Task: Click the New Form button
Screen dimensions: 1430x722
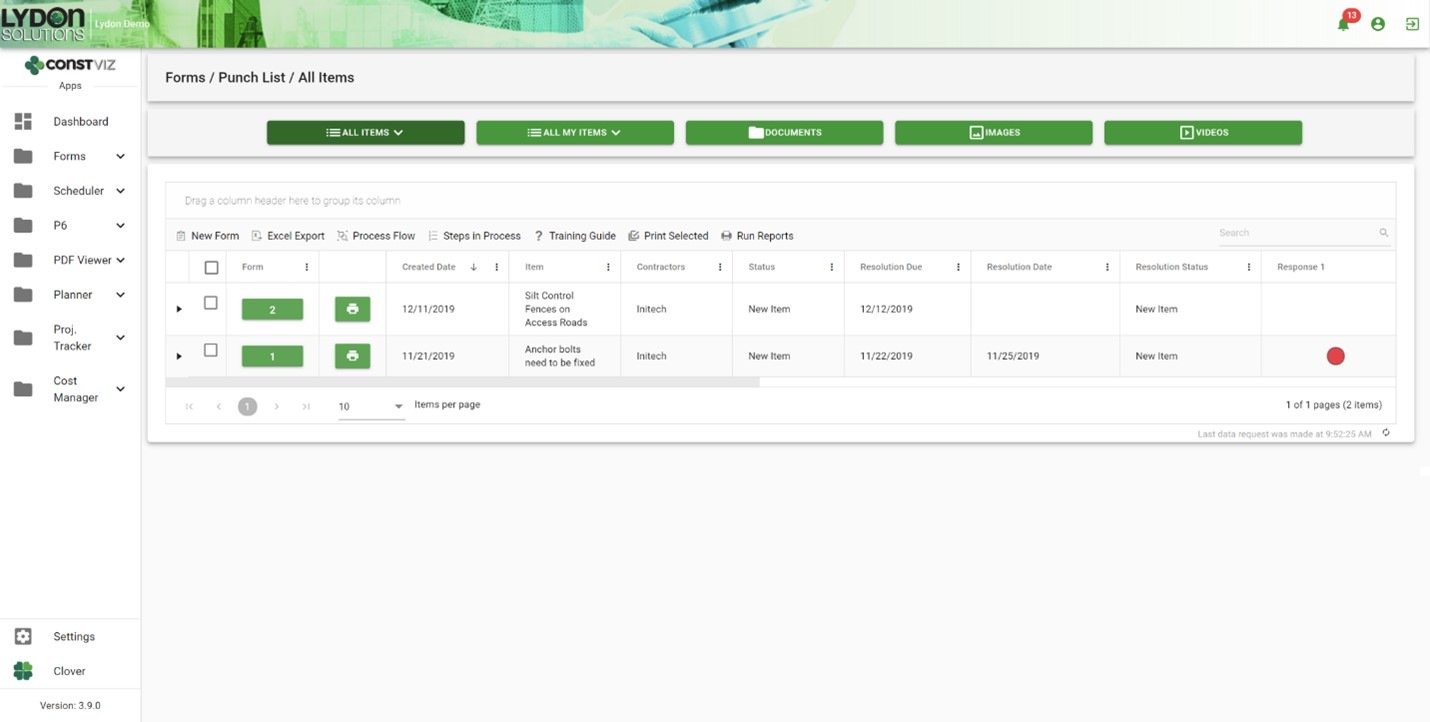Action: coord(207,236)
